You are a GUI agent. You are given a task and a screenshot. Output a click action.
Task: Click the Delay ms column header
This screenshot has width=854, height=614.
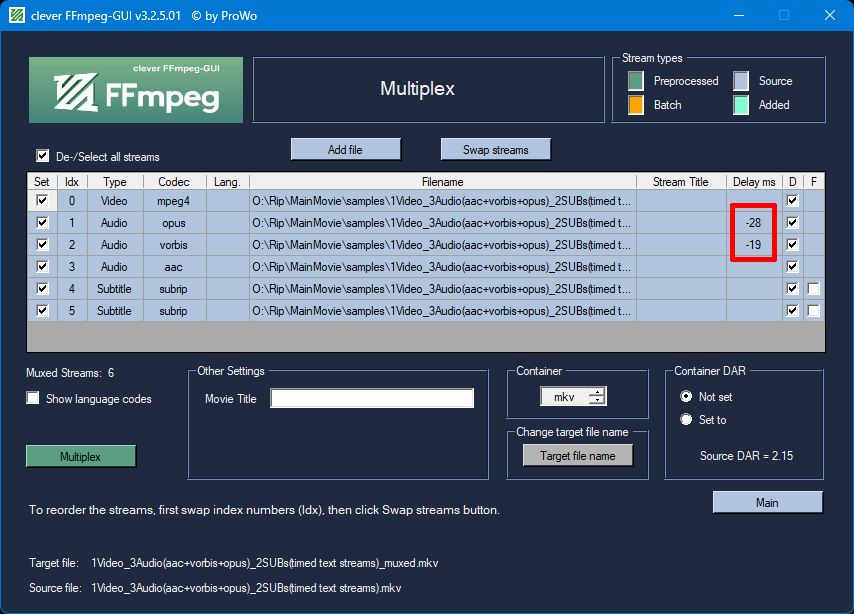(754, 181)
